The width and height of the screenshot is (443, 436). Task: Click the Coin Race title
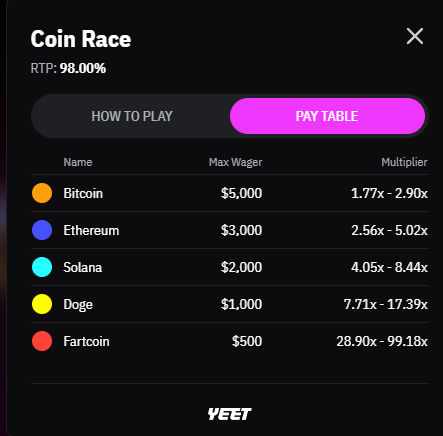tap(81, 39)
